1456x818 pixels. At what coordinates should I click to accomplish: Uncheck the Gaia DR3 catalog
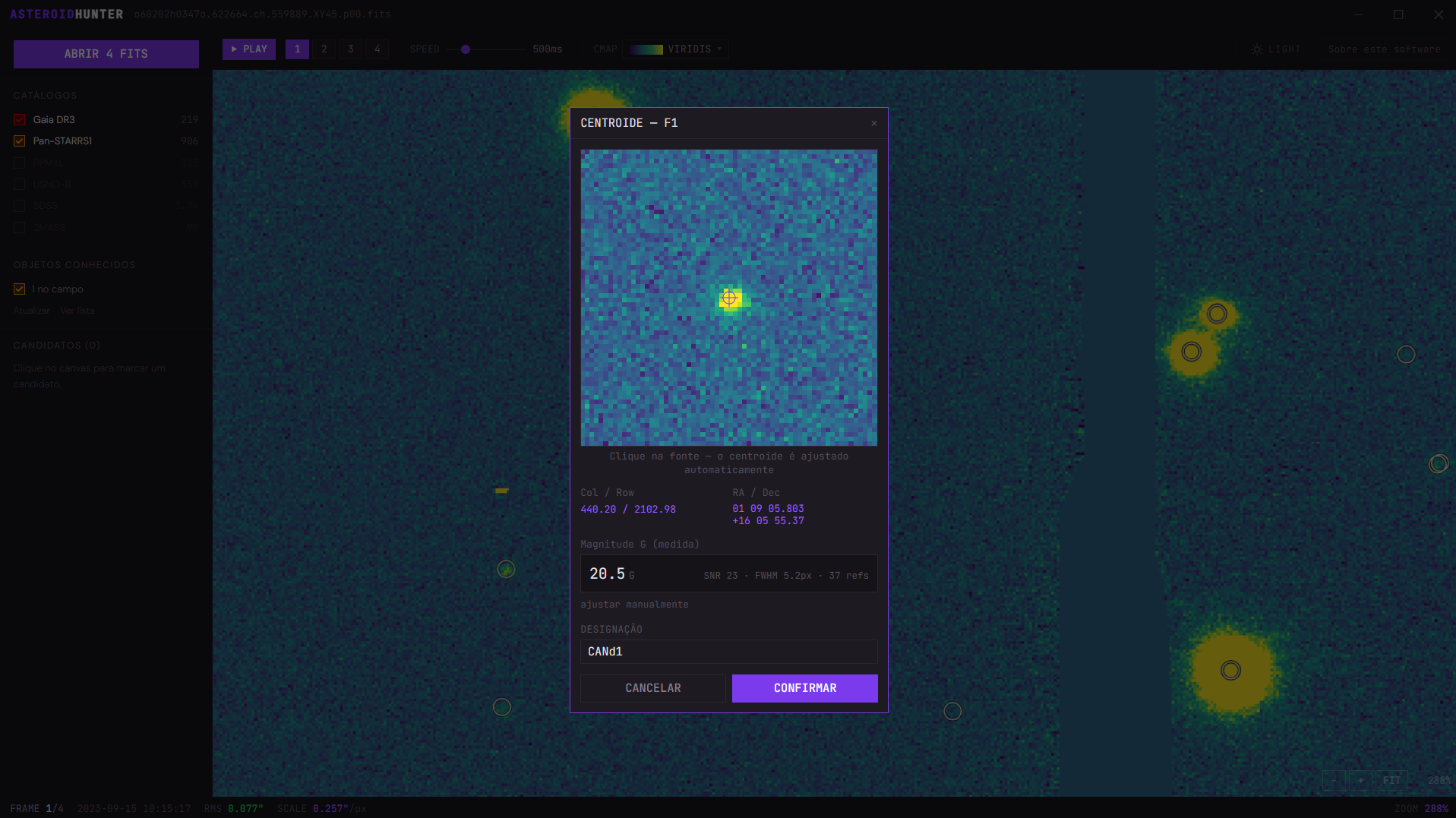click(x=20, y=120)
